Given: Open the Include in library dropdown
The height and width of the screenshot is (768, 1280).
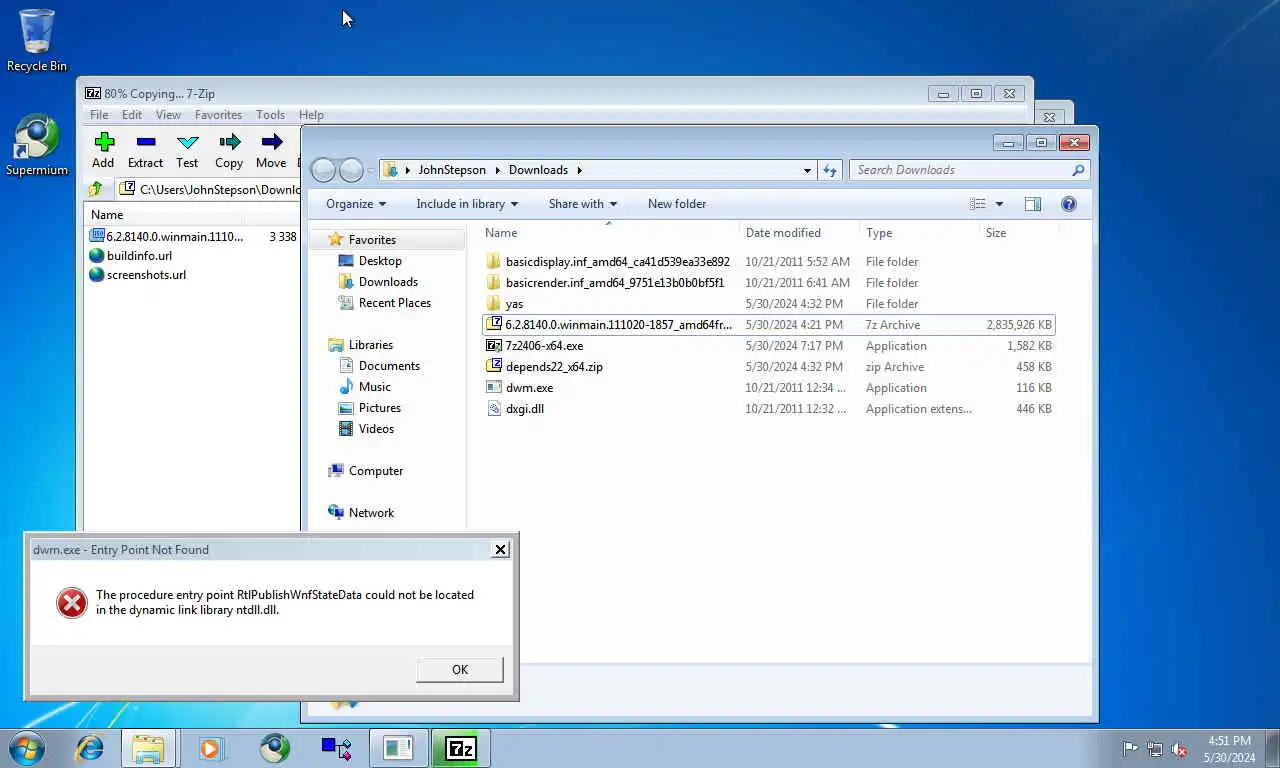Looking at the screenshot, I should pyautogui.click(x=467, y=204).
